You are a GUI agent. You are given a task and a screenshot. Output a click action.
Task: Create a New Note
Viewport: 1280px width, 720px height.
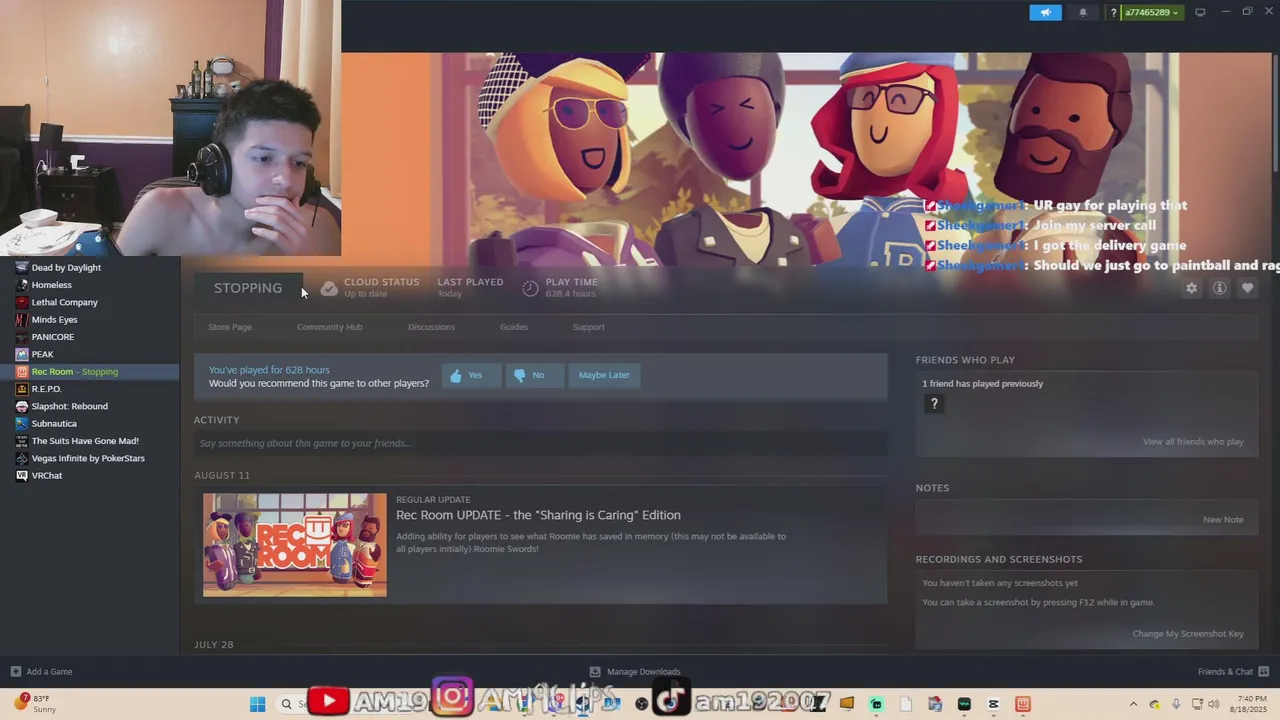tap(1223, 520)
